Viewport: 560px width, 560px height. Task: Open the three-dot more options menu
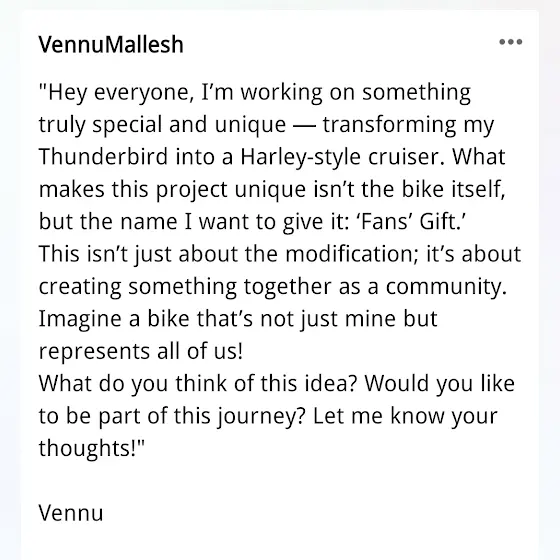coord(510,42)
